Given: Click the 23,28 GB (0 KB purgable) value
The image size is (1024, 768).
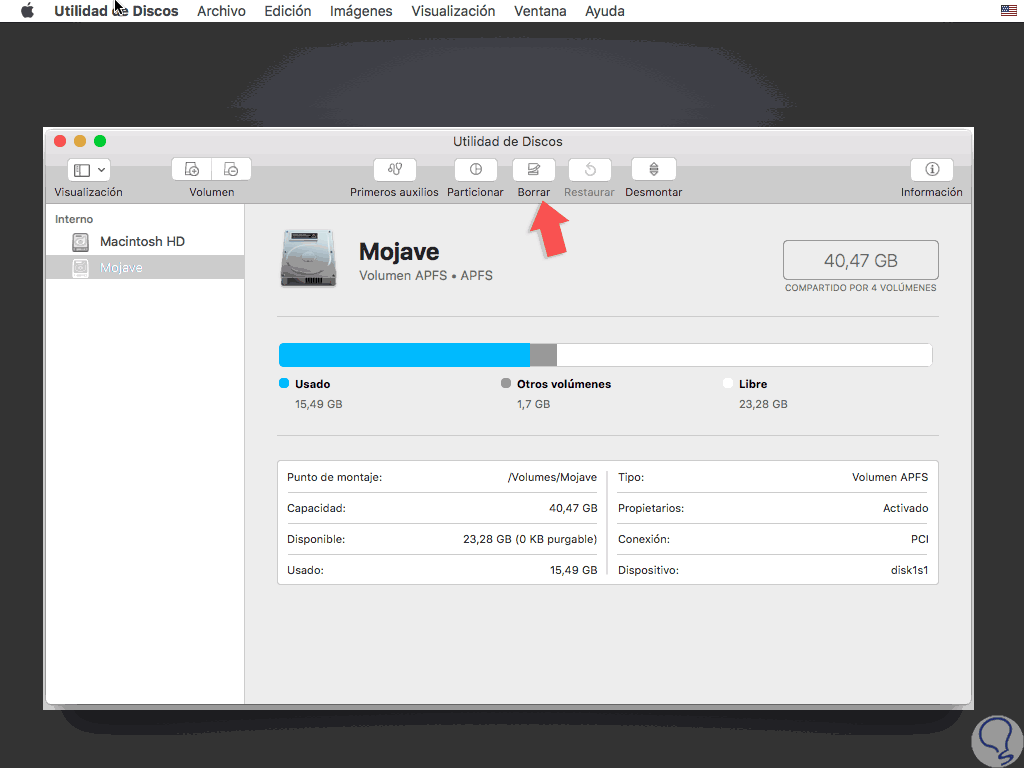Looking at the screenshot, I should (x=530, y=539).
